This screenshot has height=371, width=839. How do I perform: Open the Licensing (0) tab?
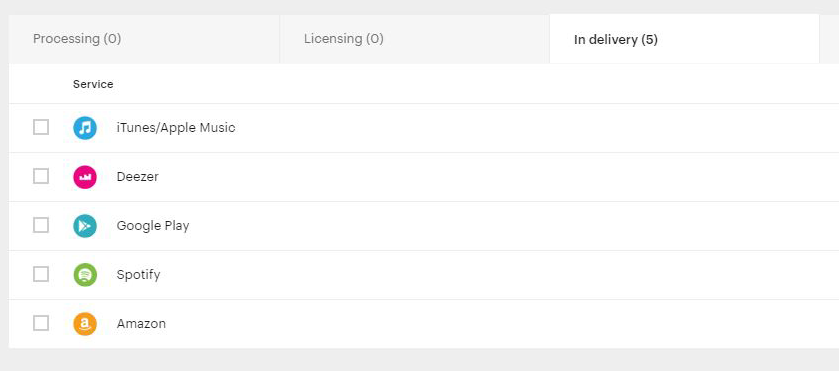click(x=415, y=39)
